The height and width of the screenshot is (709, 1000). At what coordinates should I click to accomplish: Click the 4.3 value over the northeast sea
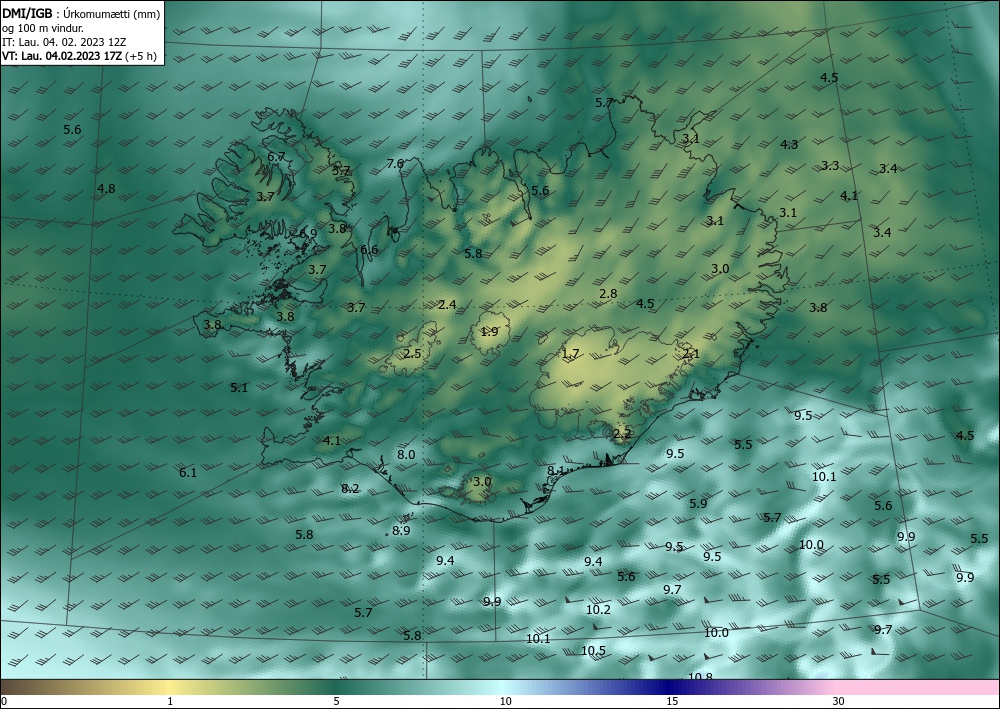(x=789, y=144)
